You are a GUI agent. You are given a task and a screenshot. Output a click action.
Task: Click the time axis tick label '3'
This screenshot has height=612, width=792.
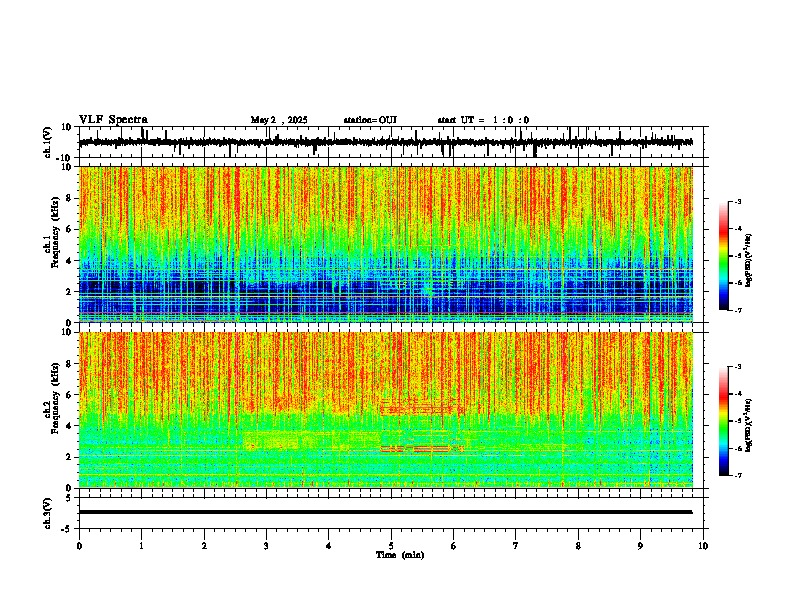[x=266, y=546]
